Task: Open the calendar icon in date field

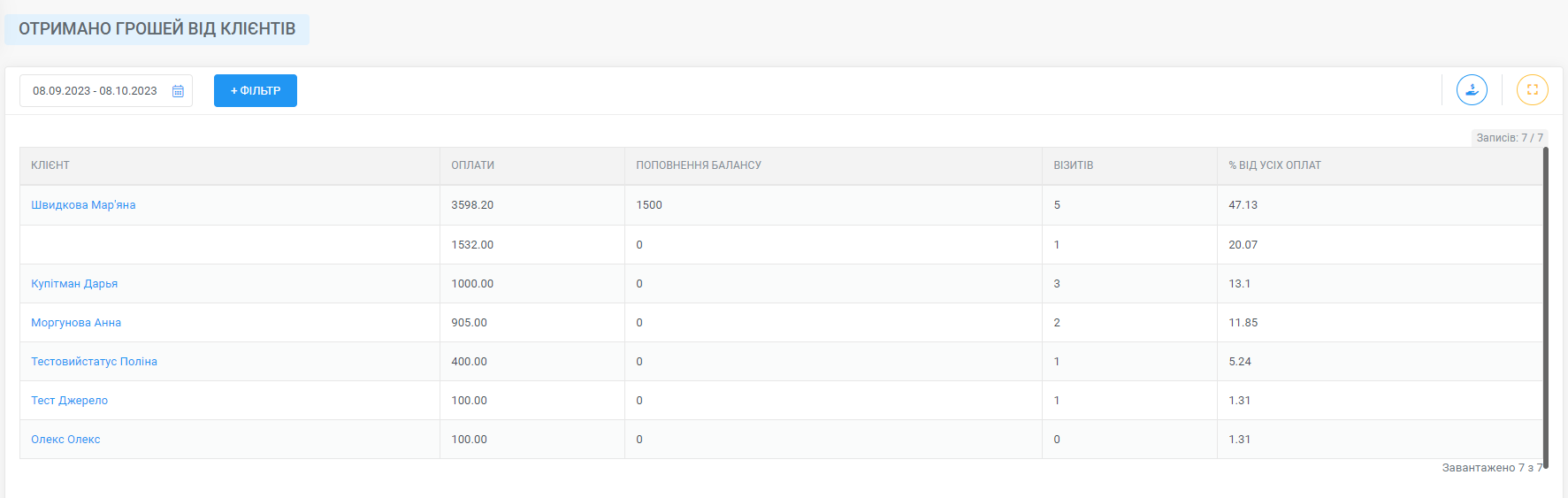Action: click(178, 91)
